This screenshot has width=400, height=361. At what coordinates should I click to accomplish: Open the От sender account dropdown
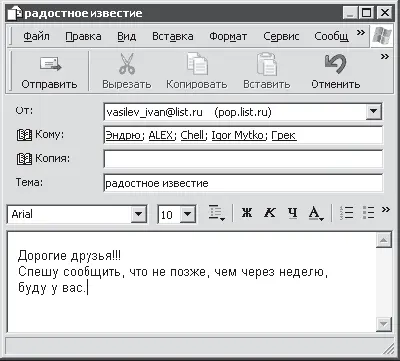pos(374,112)
